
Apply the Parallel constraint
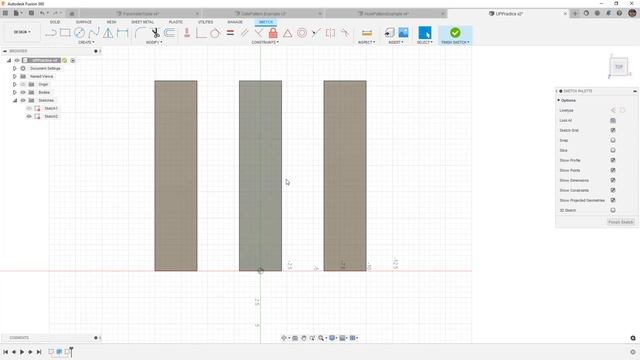[244, 33]
